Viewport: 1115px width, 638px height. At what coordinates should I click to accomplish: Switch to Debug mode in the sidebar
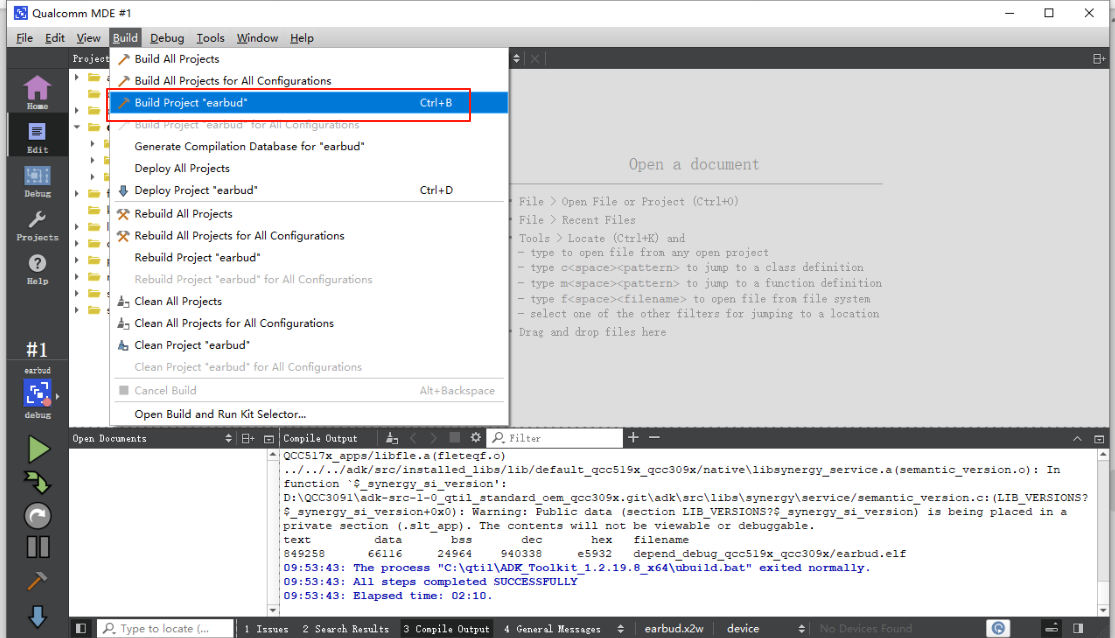(37, 181)
